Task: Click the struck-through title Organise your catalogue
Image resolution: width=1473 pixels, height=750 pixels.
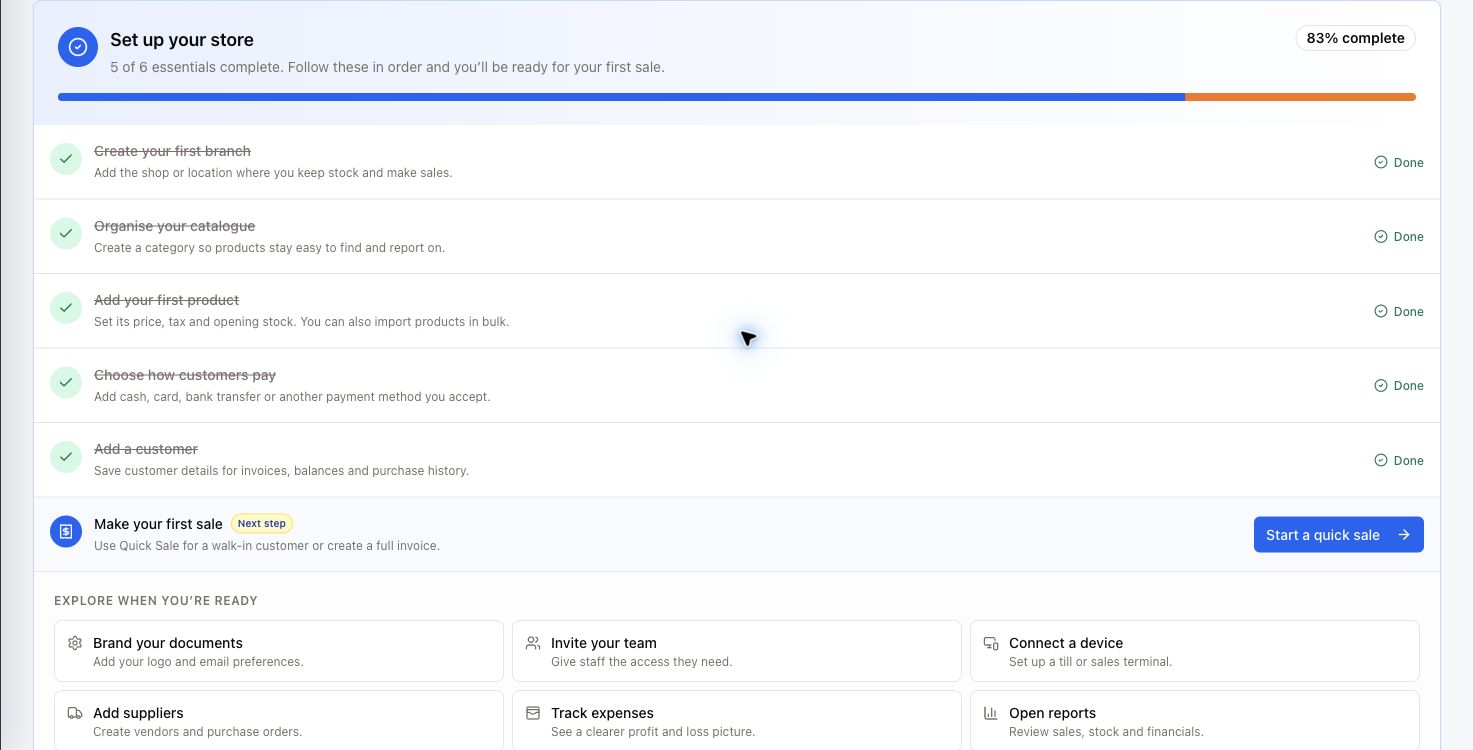Action: [x=174, y=226]
